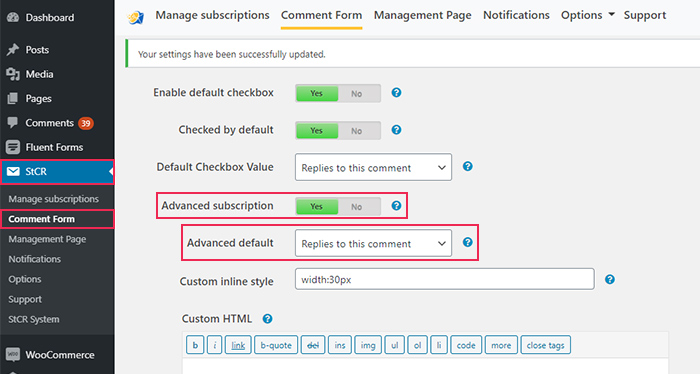Click the 39 pending comments badge
Screen dimensions: 700x374
pyautogui.click(x=86, y=123)
